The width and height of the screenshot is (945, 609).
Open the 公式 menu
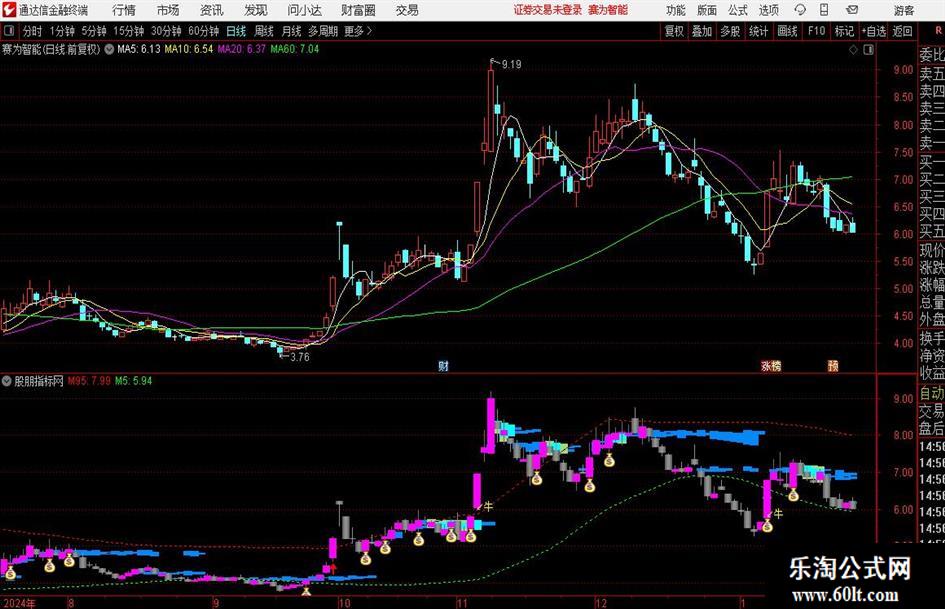[x=737, y=10]
